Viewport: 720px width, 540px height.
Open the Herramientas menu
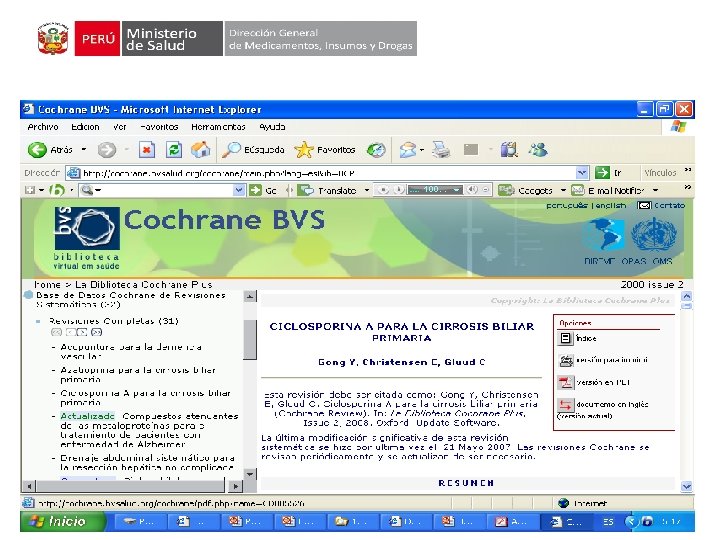click(x=218, y=127)
